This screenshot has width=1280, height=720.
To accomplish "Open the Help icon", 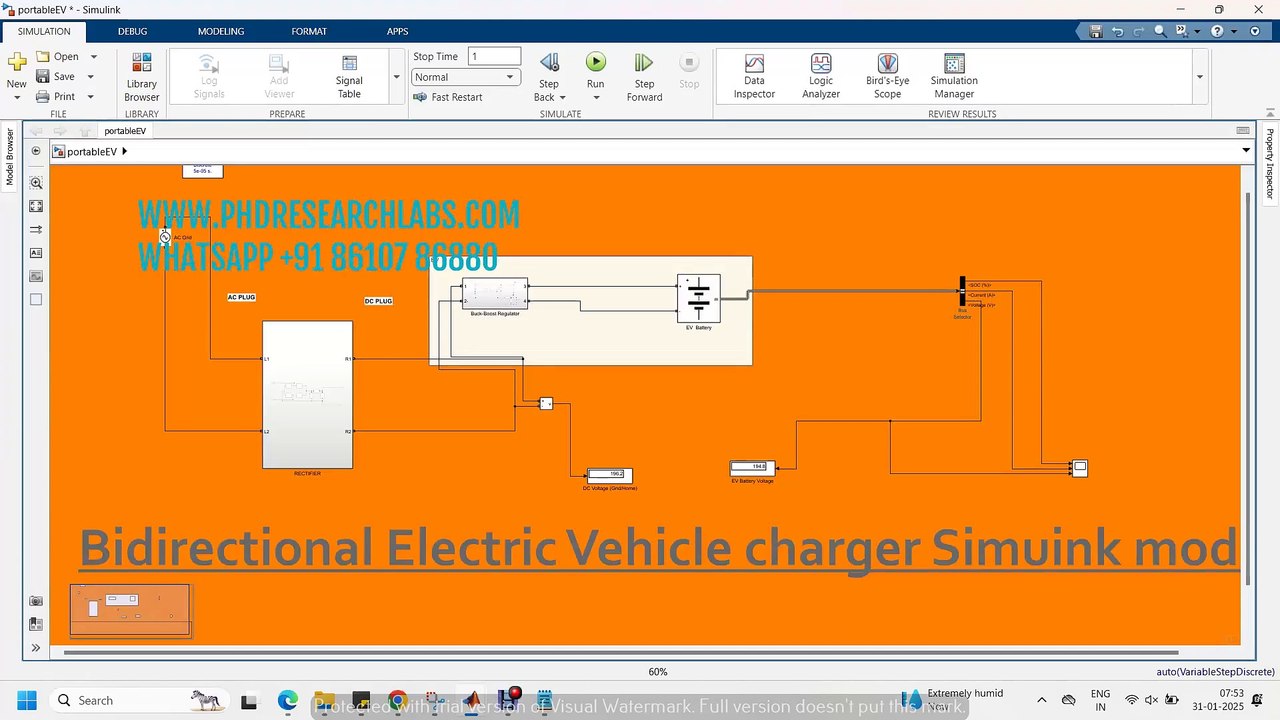I will pyautogui.click(x=1217, y=31).
